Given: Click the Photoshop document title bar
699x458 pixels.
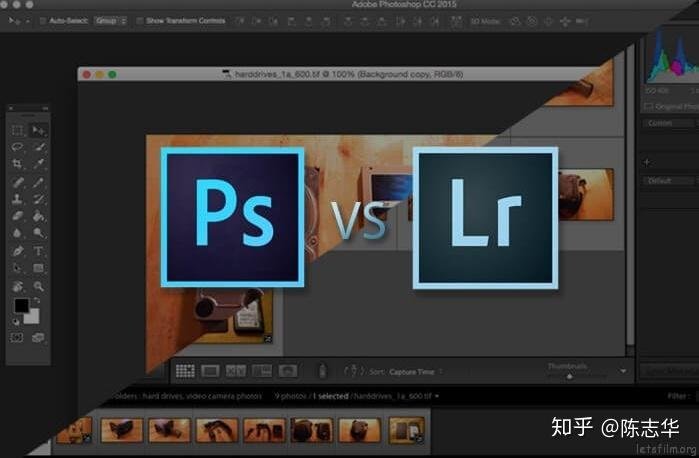Looking at the screenshot, I should (339, 74).
